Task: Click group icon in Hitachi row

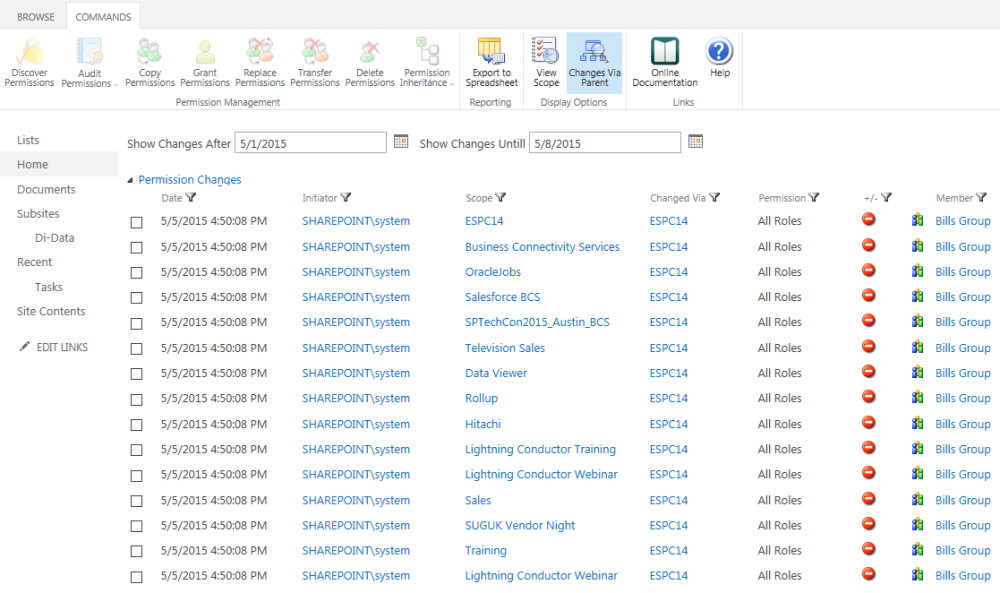Action: (917, 423)
